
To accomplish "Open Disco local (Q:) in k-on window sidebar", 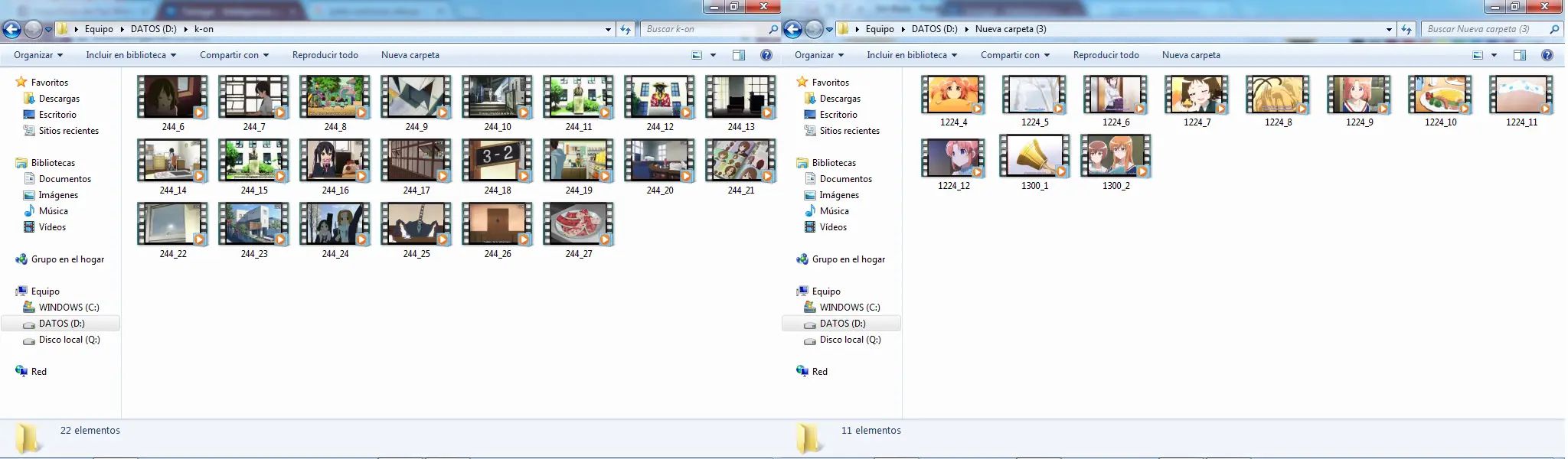I will coord(69,340).
